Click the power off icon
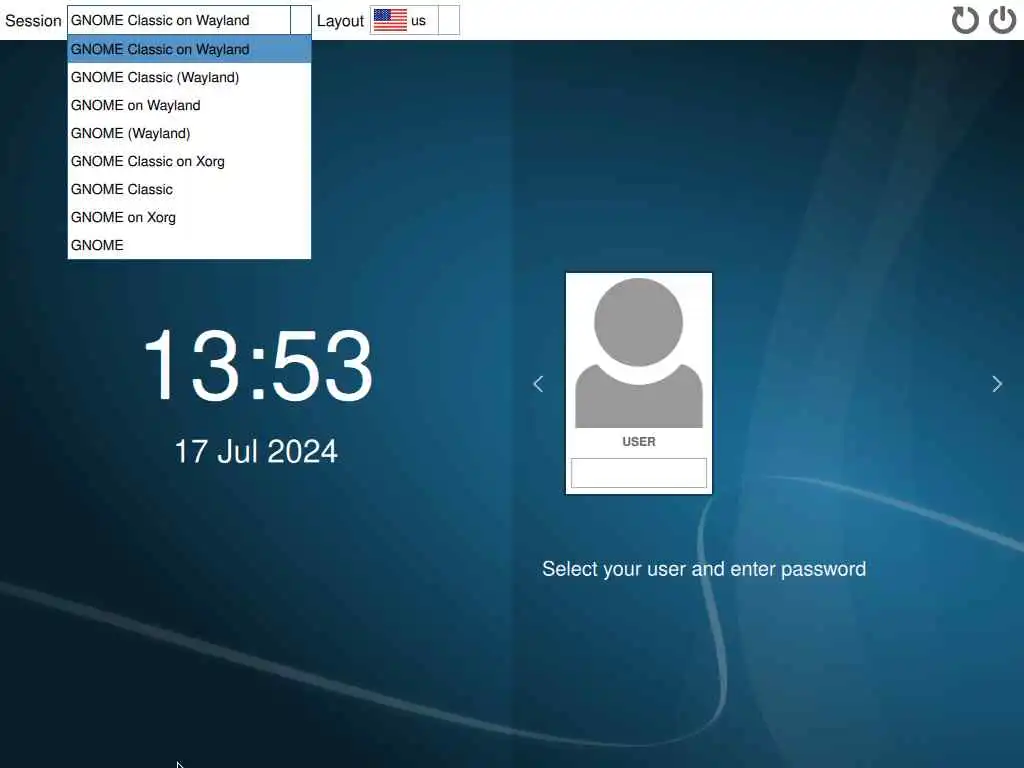This screenshot has height=768, width=1024. pyautogui.click(x=1002, y=20)
